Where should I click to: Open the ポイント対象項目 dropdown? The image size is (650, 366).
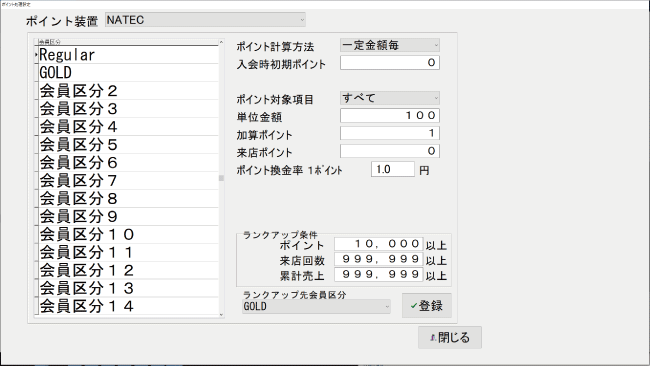(390, 98)
